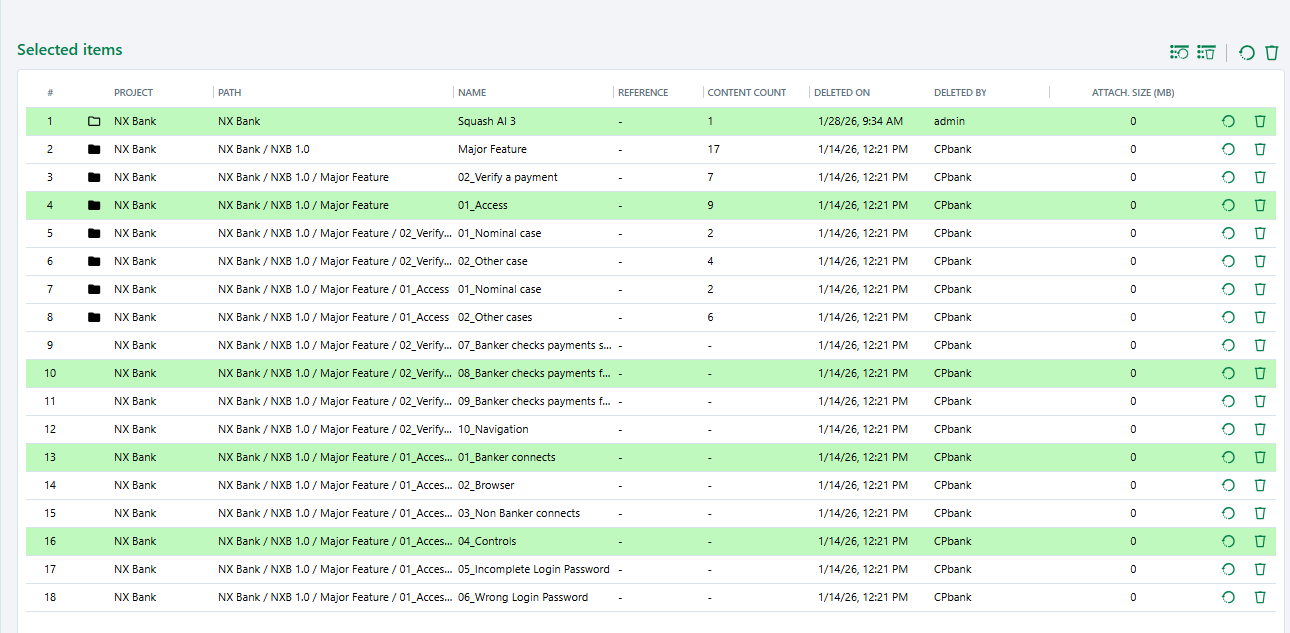Select the 02_Browser row

coord(486,485)
